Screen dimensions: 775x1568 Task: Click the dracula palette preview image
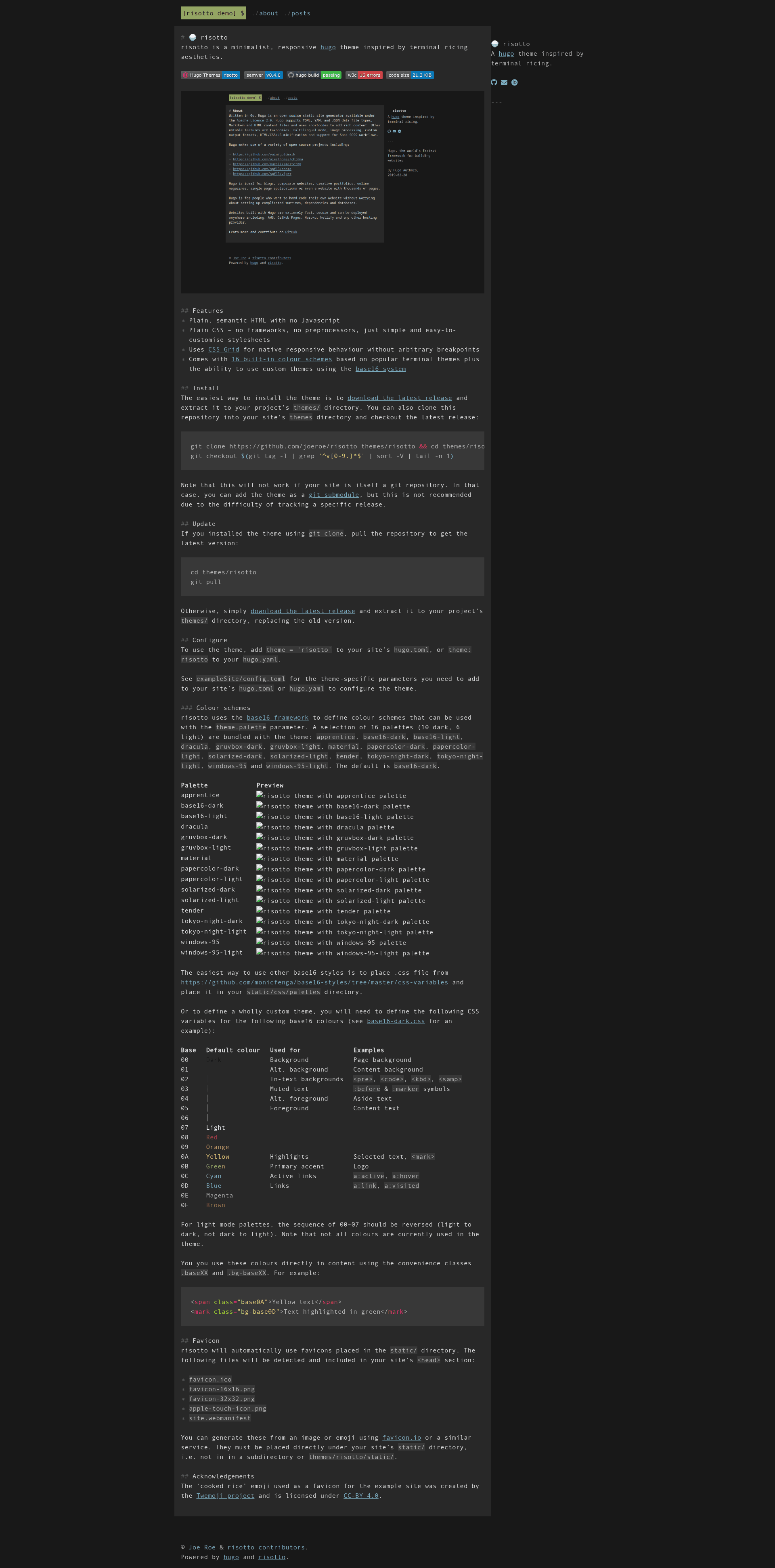click(x=326, y=827)
